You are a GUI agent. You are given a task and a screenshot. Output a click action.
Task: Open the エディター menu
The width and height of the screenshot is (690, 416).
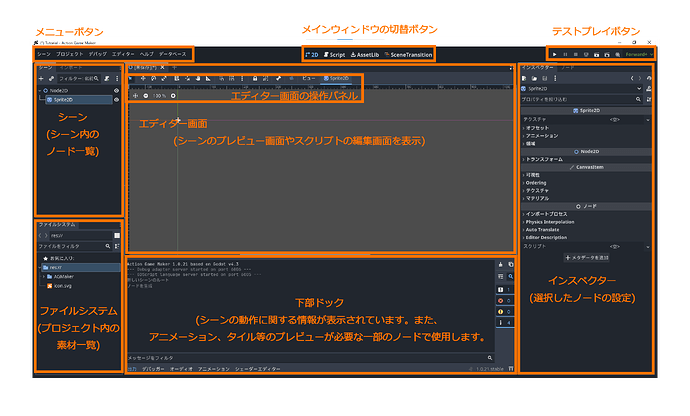pos(123,54)
